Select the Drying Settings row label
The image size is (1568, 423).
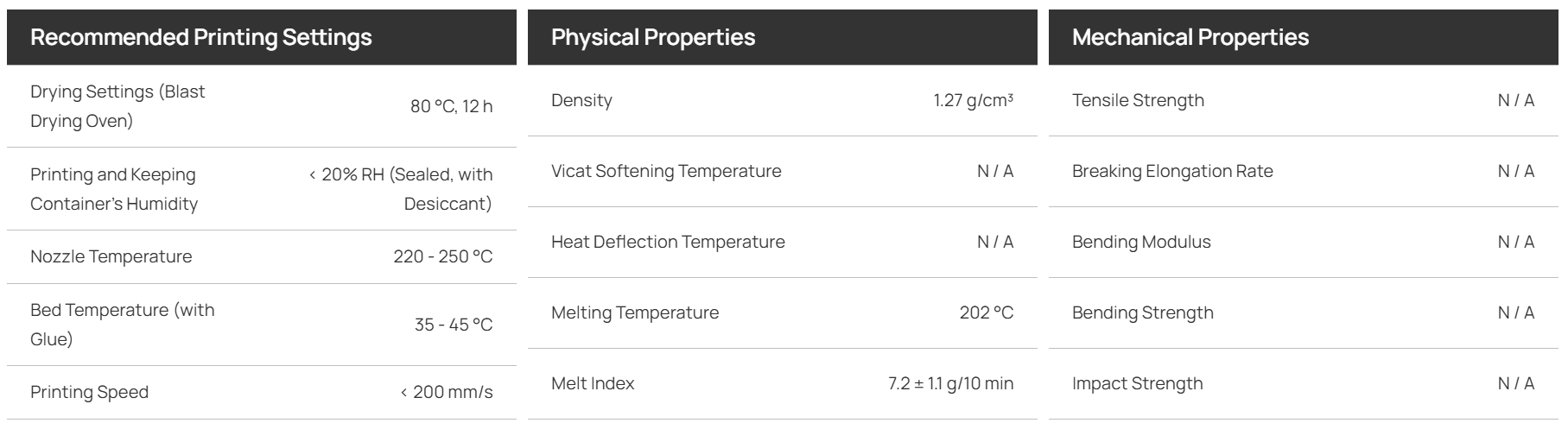[x=118, y=106]
